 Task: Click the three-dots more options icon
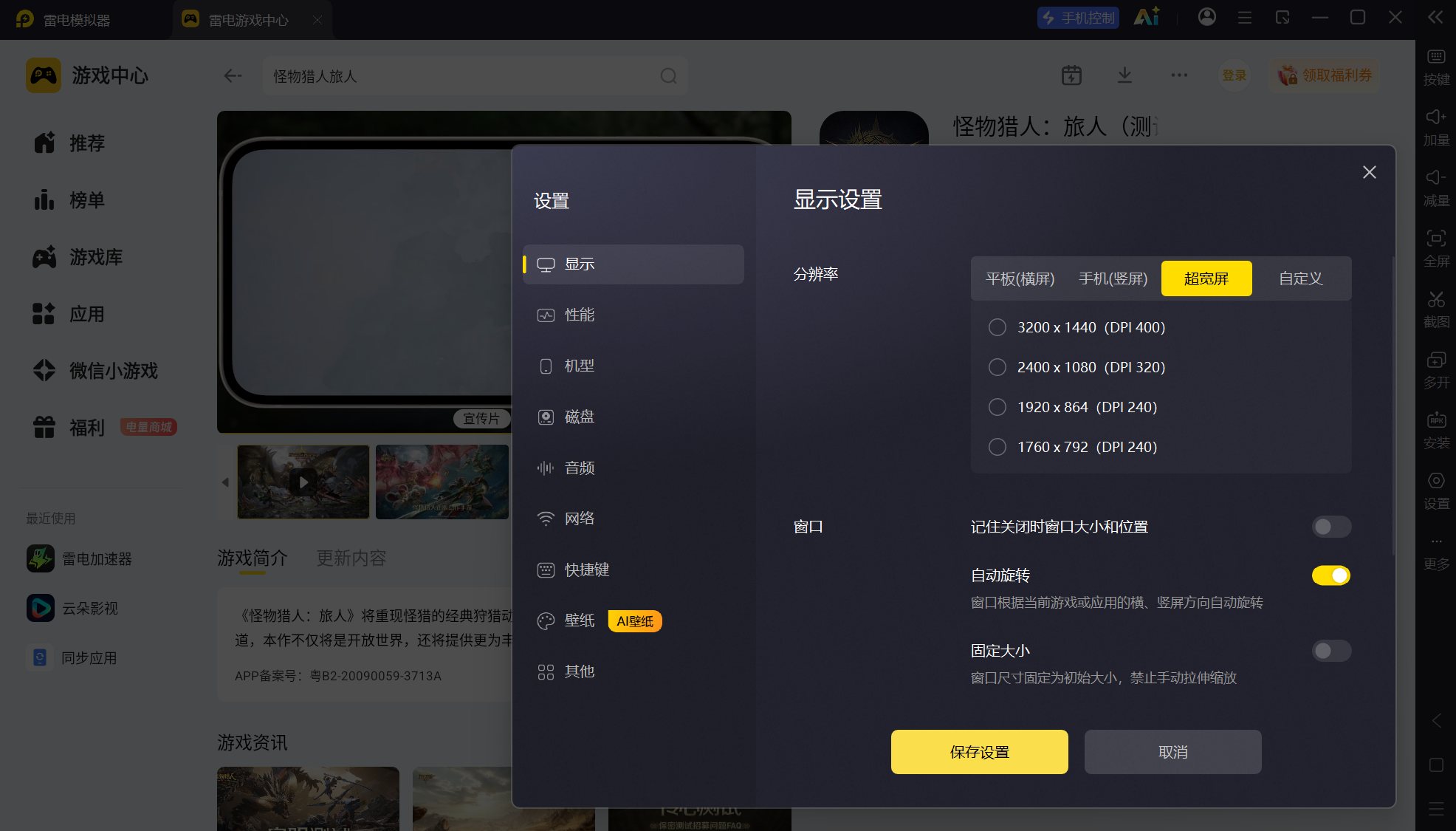pyautogui.click(x=1179, y=75)
